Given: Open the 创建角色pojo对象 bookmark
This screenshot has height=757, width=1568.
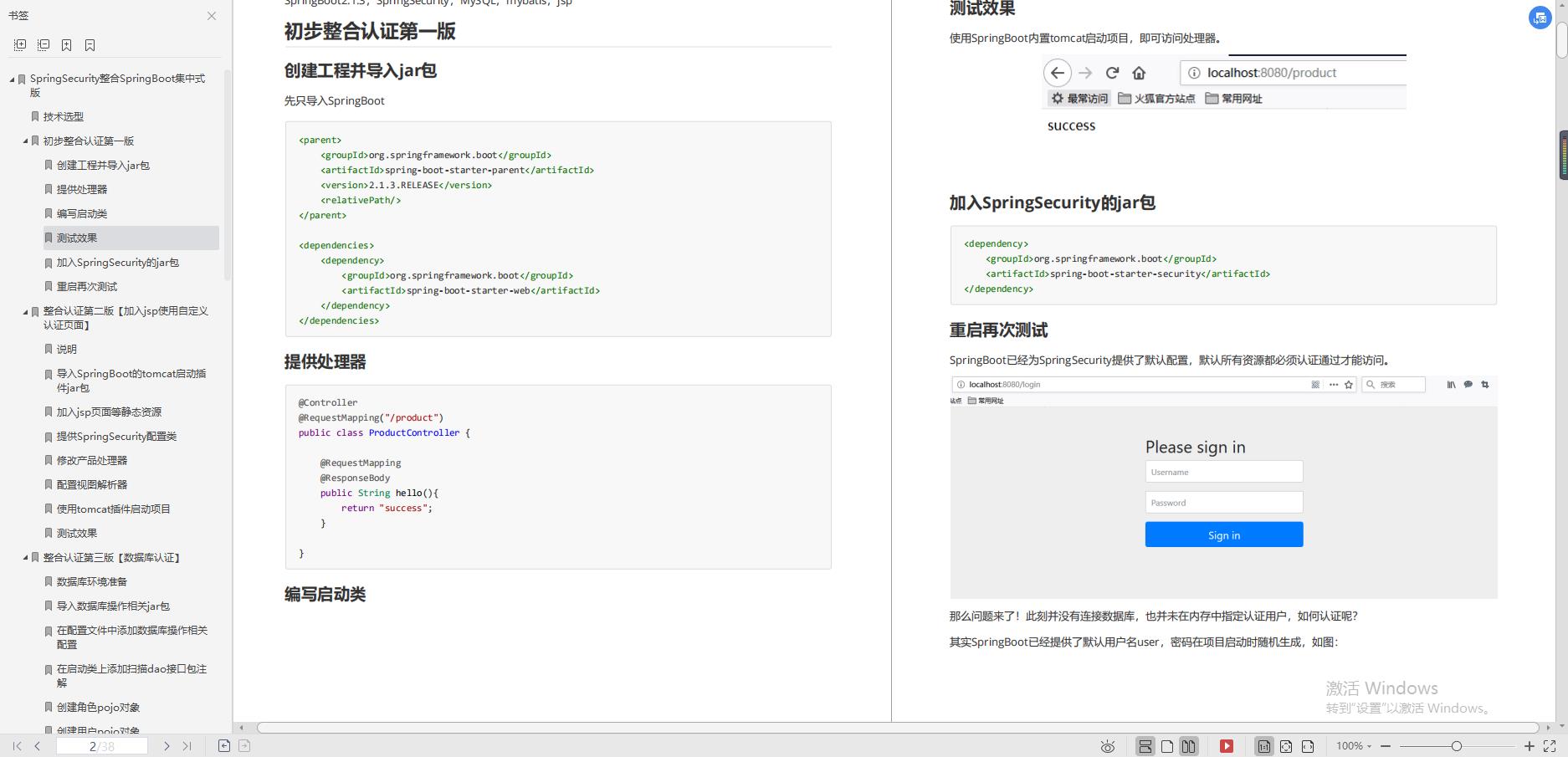Looking at the screenshot, I should (98, 708).
